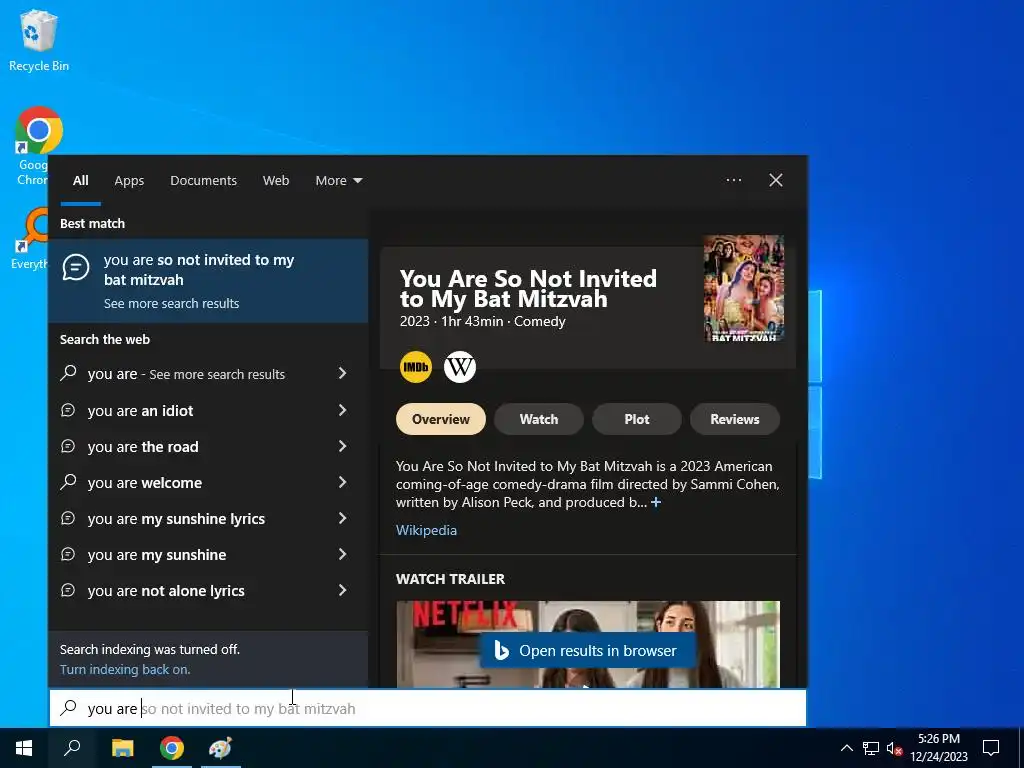Expand arrow for 'you are - See more search results'
Screen dimensions: 1024x768
click(x=342, y=373)
